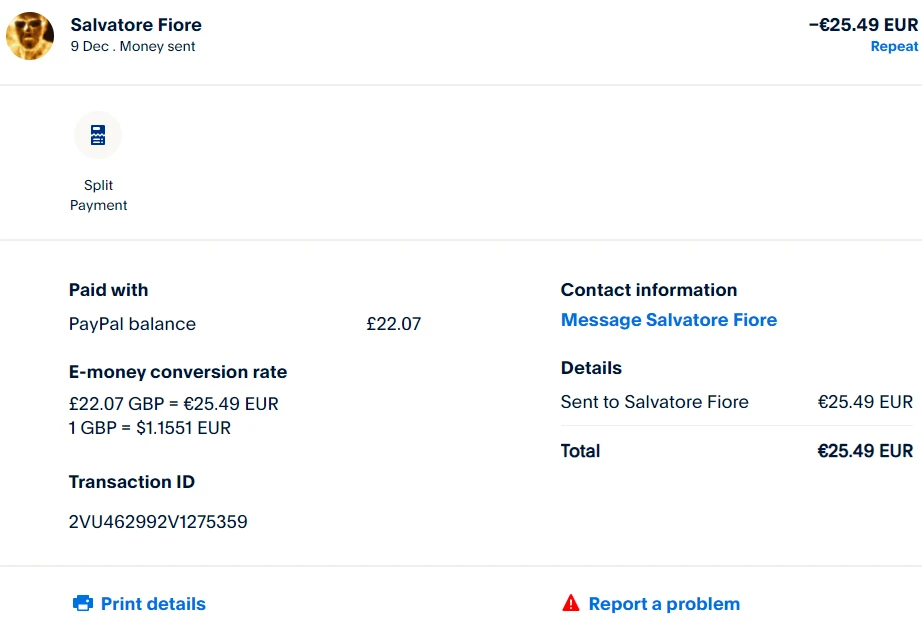The height and width of the screenshot is (626, 922).
Task: Repeat this payment
Action: pyautogui.click(x=894, y=46)
